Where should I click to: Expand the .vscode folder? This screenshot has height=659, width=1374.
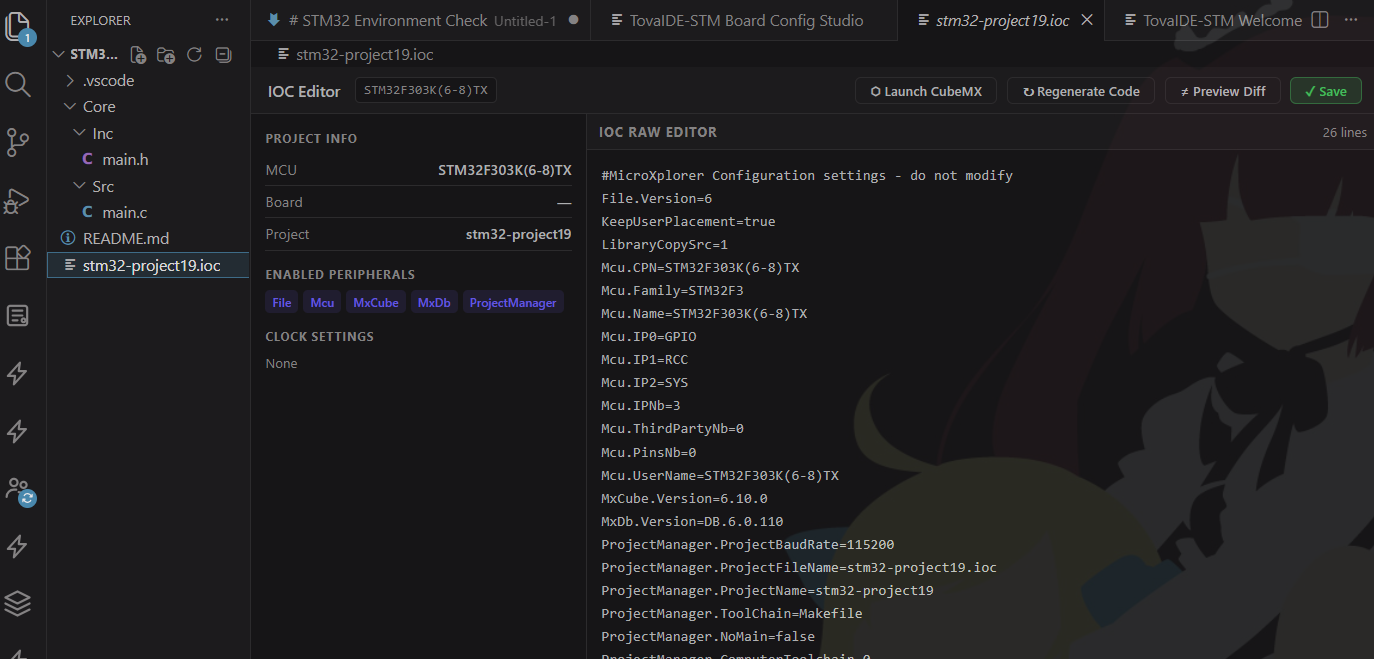[x=108, y=81]
